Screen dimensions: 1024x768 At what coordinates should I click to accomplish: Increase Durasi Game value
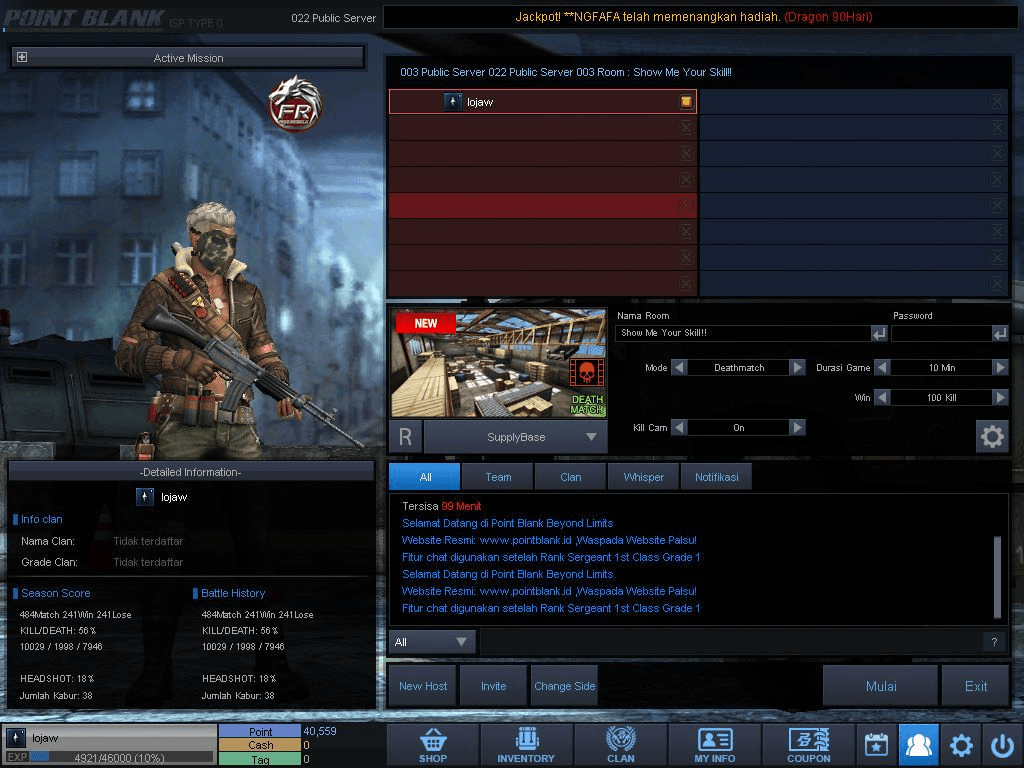1000,368
